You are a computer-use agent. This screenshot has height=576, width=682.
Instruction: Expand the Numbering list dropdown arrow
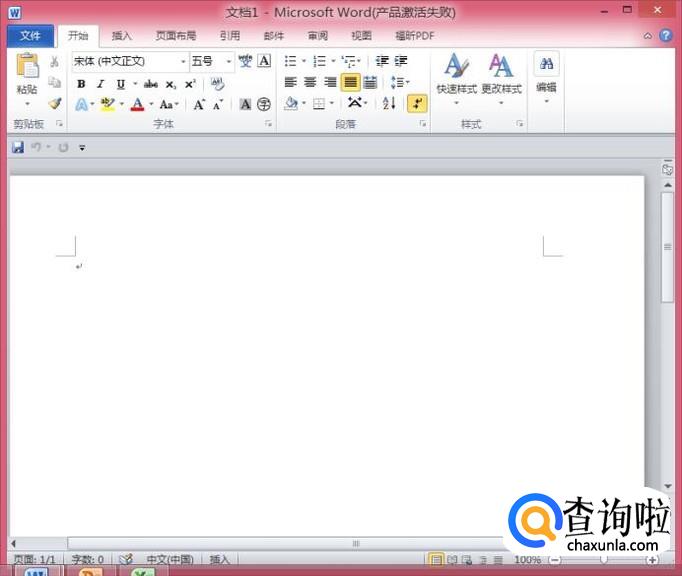[x=333, y=61]
